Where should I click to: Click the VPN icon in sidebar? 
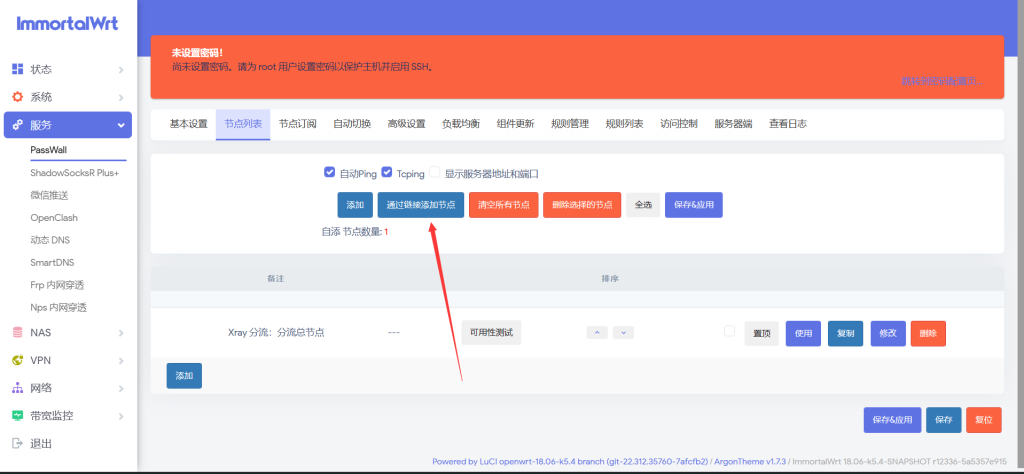click(x=17, y=360)
